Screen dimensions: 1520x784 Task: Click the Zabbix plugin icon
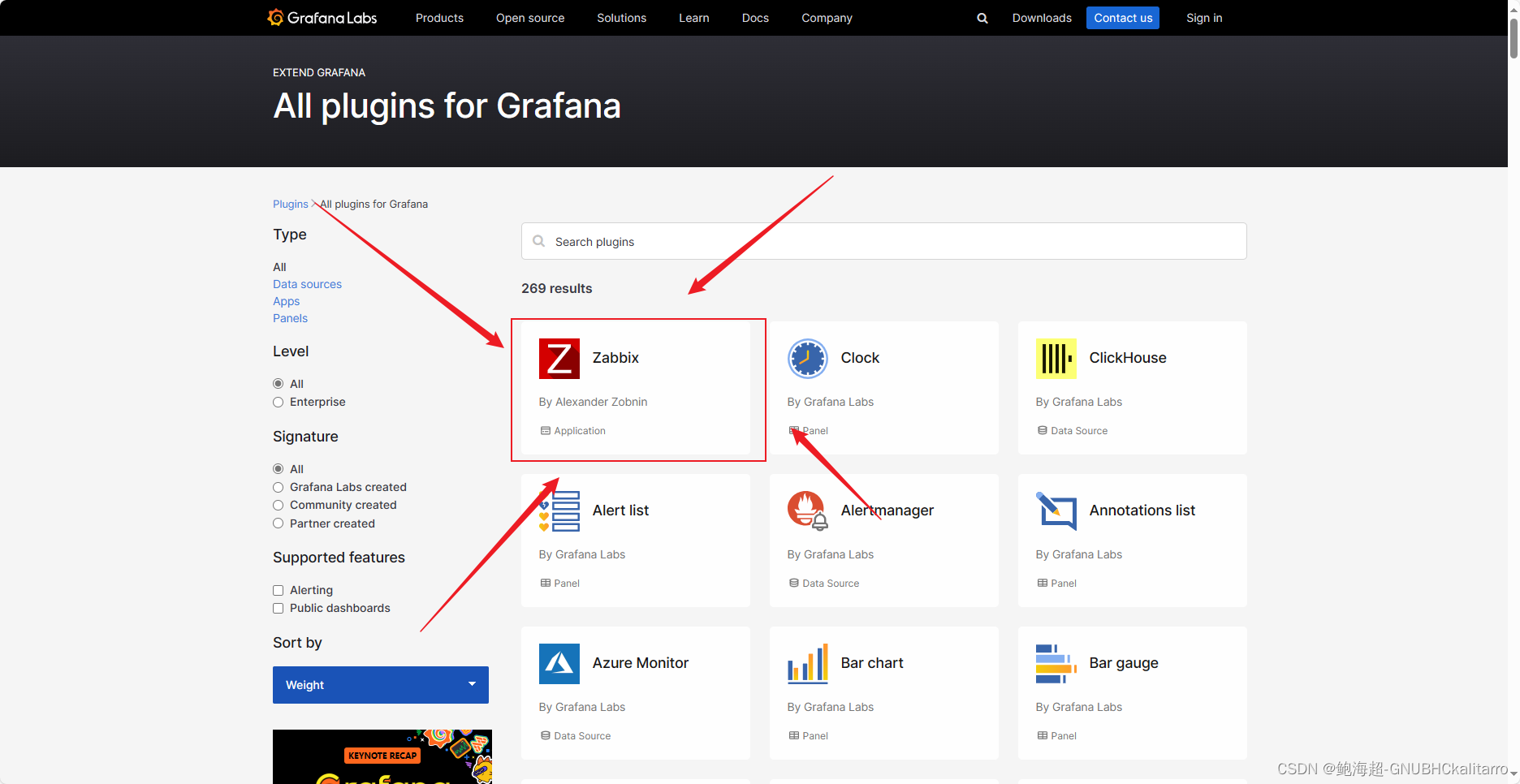[x=559, y=359]
